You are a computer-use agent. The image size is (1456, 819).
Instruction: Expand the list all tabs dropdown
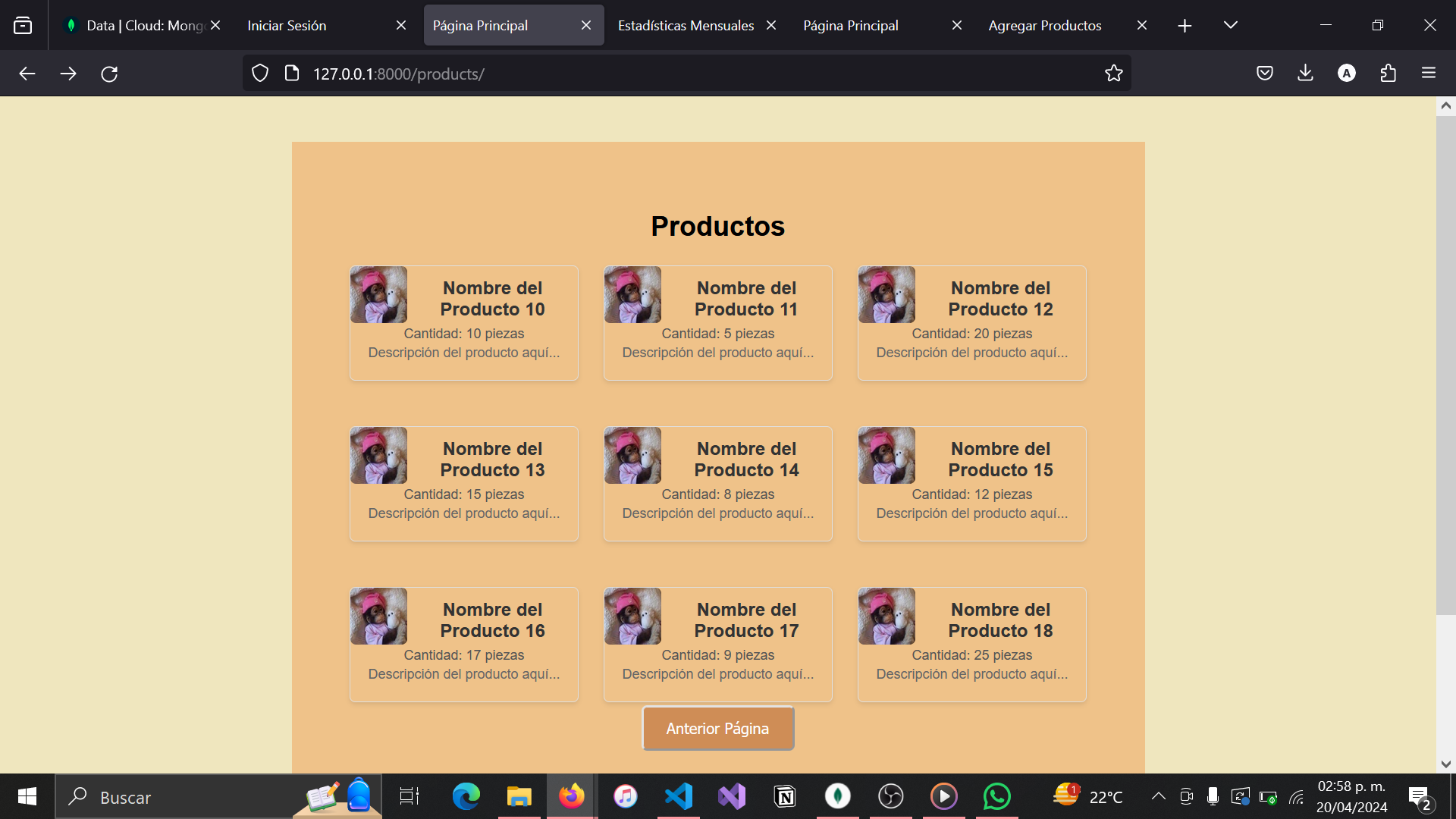coord(1230,25)
